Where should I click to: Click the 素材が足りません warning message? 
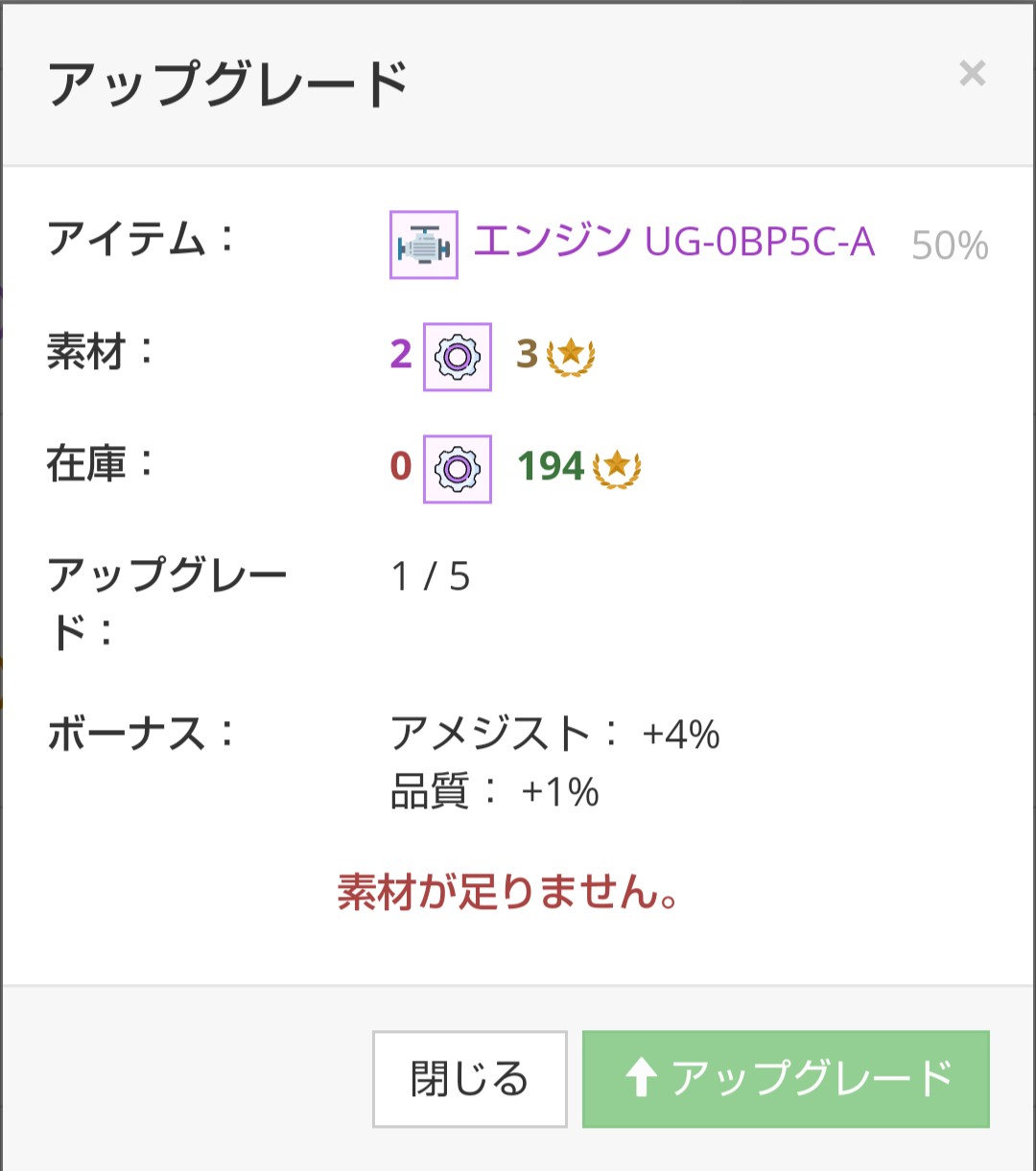coord(509,894)
